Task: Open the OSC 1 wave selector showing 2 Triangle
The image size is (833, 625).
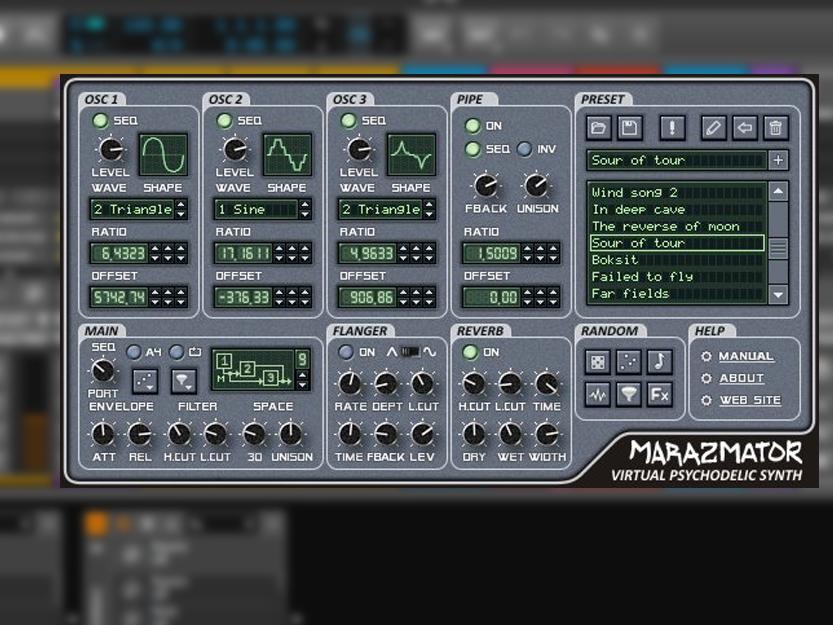Action: [x=138, y=210]
